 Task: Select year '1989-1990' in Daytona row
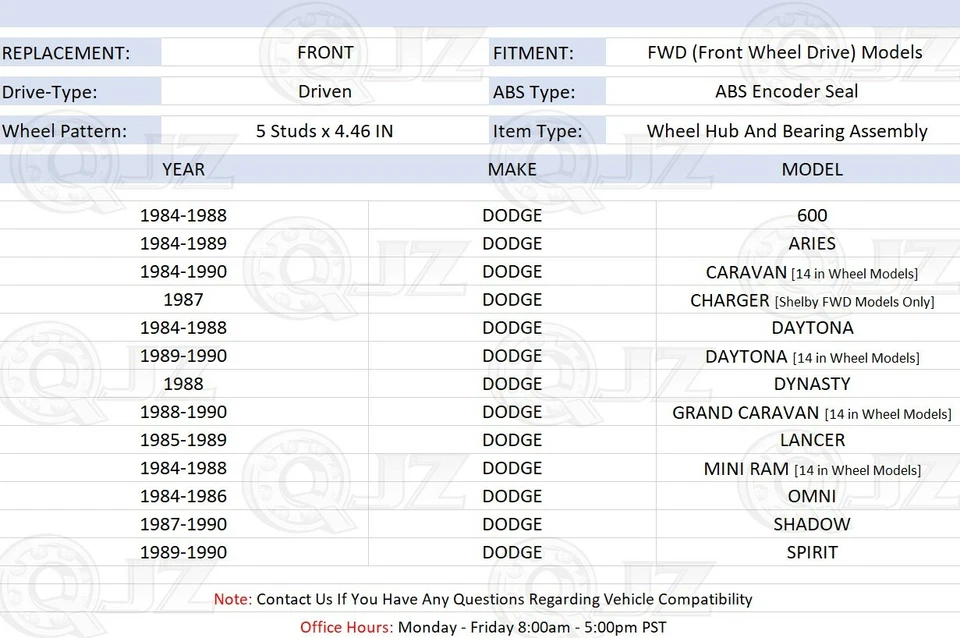[x=183, y=356]
